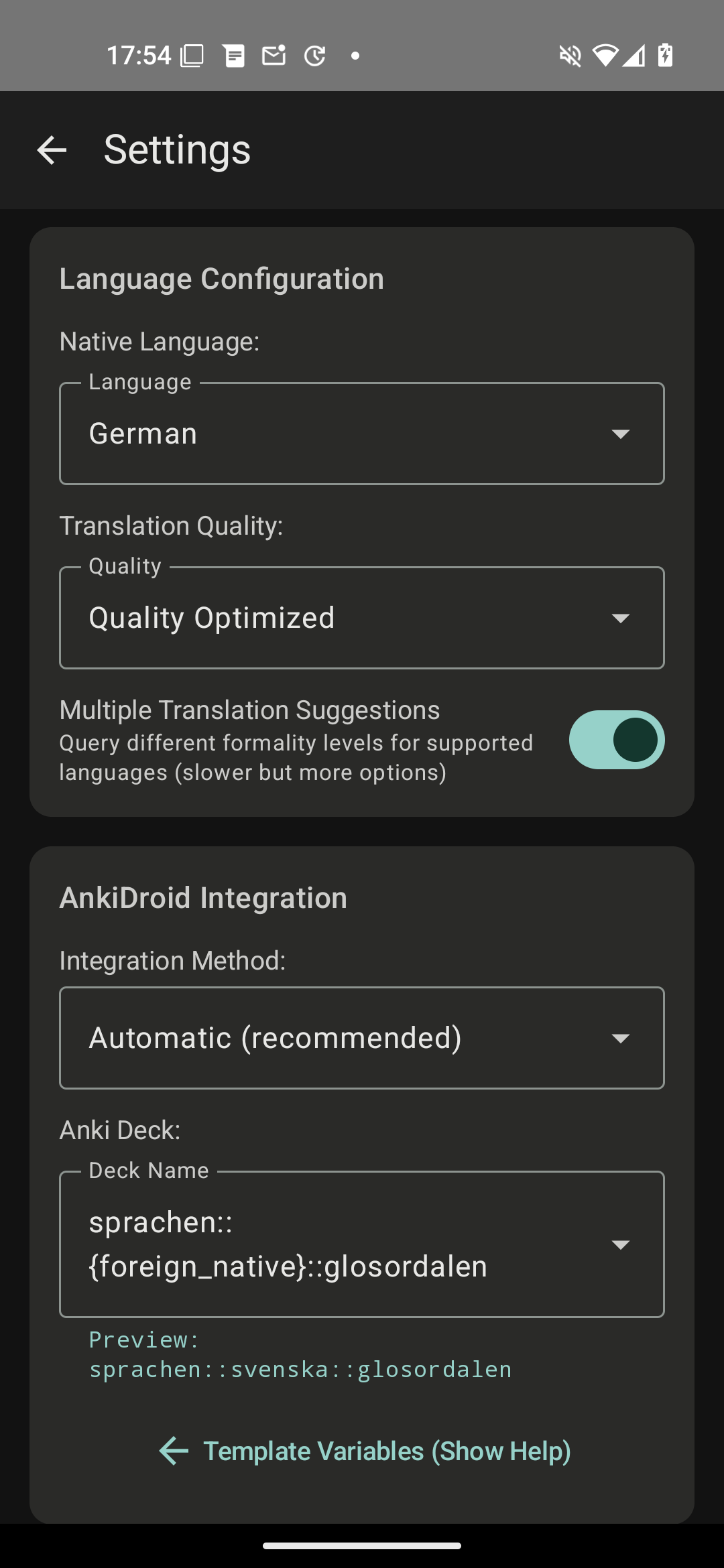Click the Deck Name dropdown arrow
724x1568 pixels.
pyautogui.click(x=621, y=1244)
